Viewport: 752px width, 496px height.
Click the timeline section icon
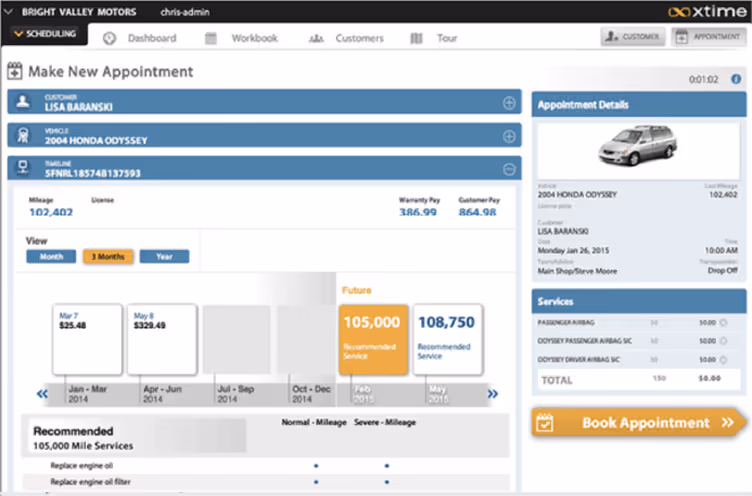(23, 167)
